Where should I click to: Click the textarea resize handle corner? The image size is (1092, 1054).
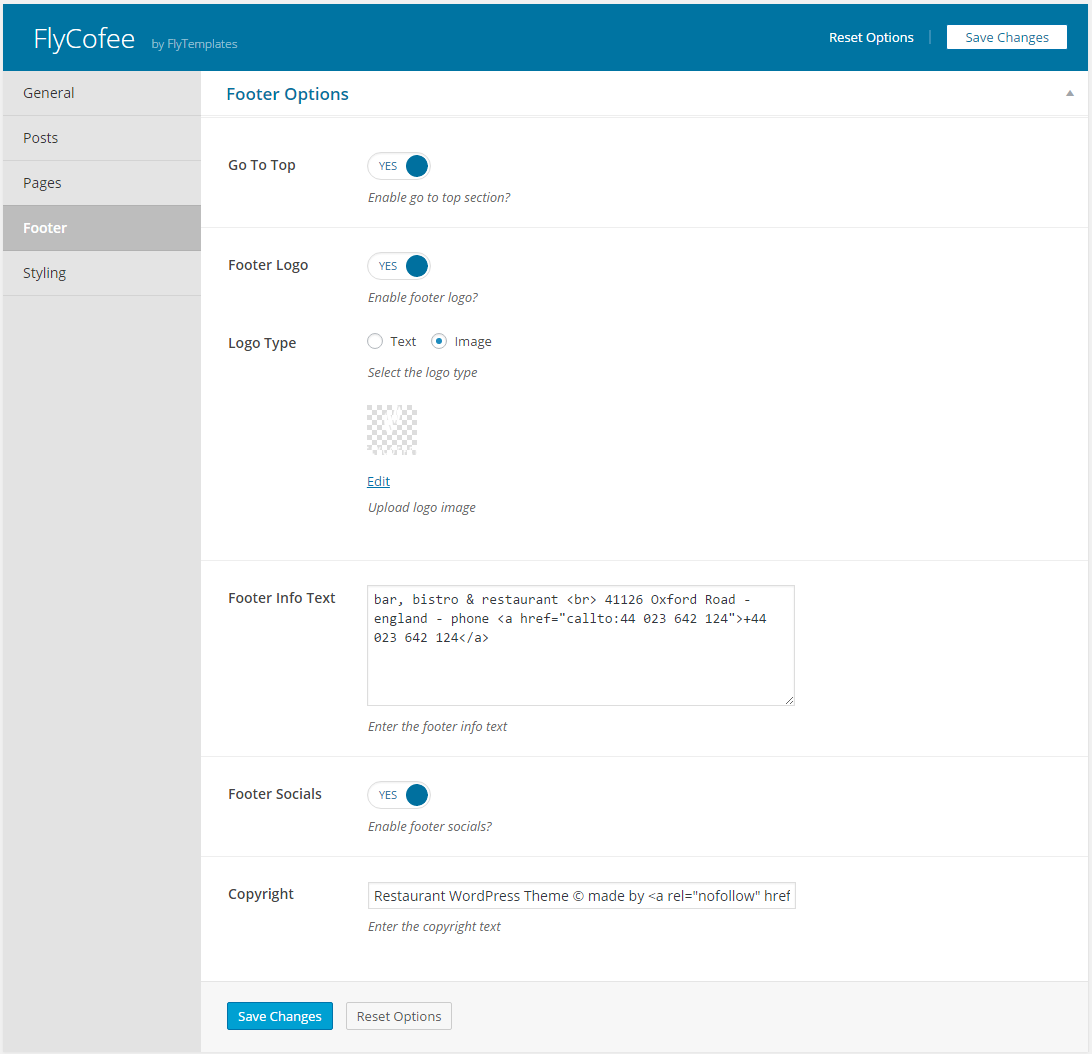point(789,700)
